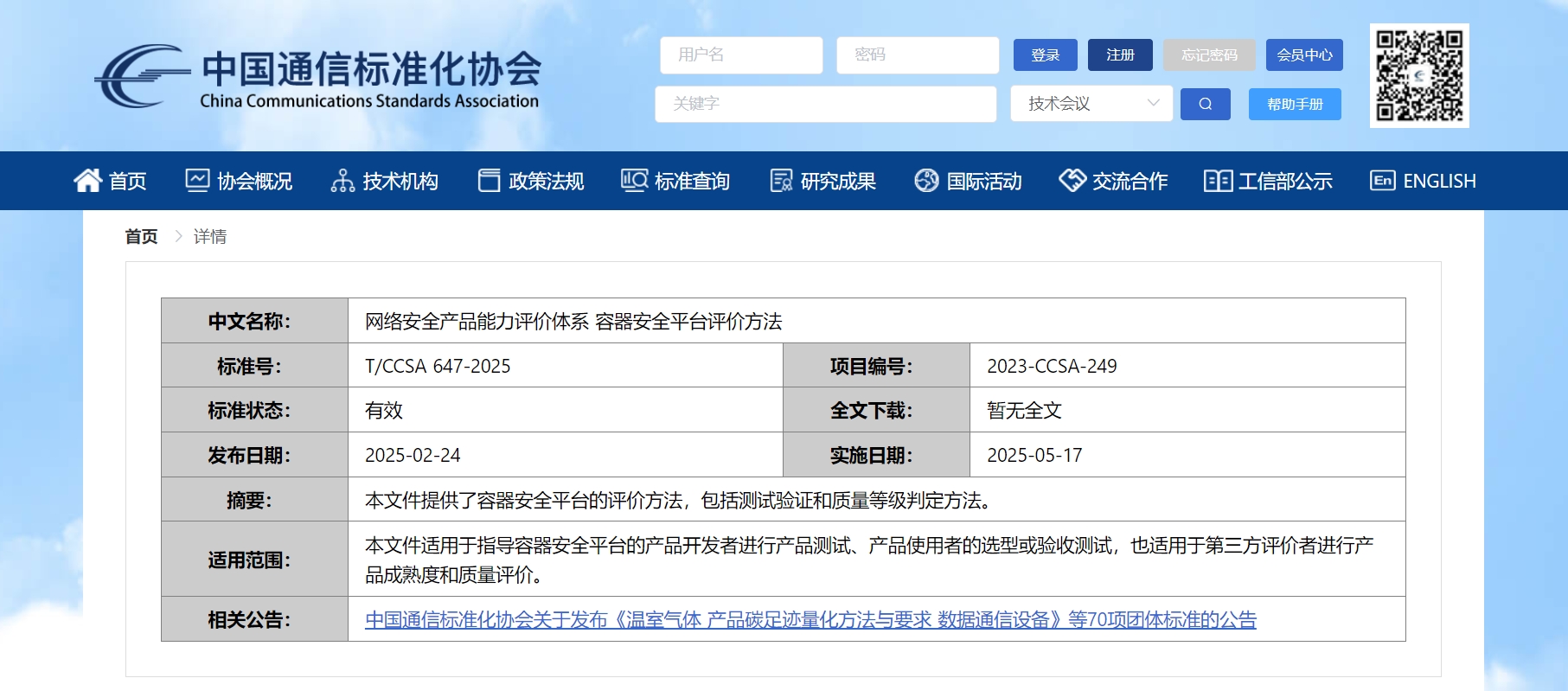Click the 注册 register button
This screenshot has width=1568, height=691.
pyautogui.click(x=1120, y=54)
